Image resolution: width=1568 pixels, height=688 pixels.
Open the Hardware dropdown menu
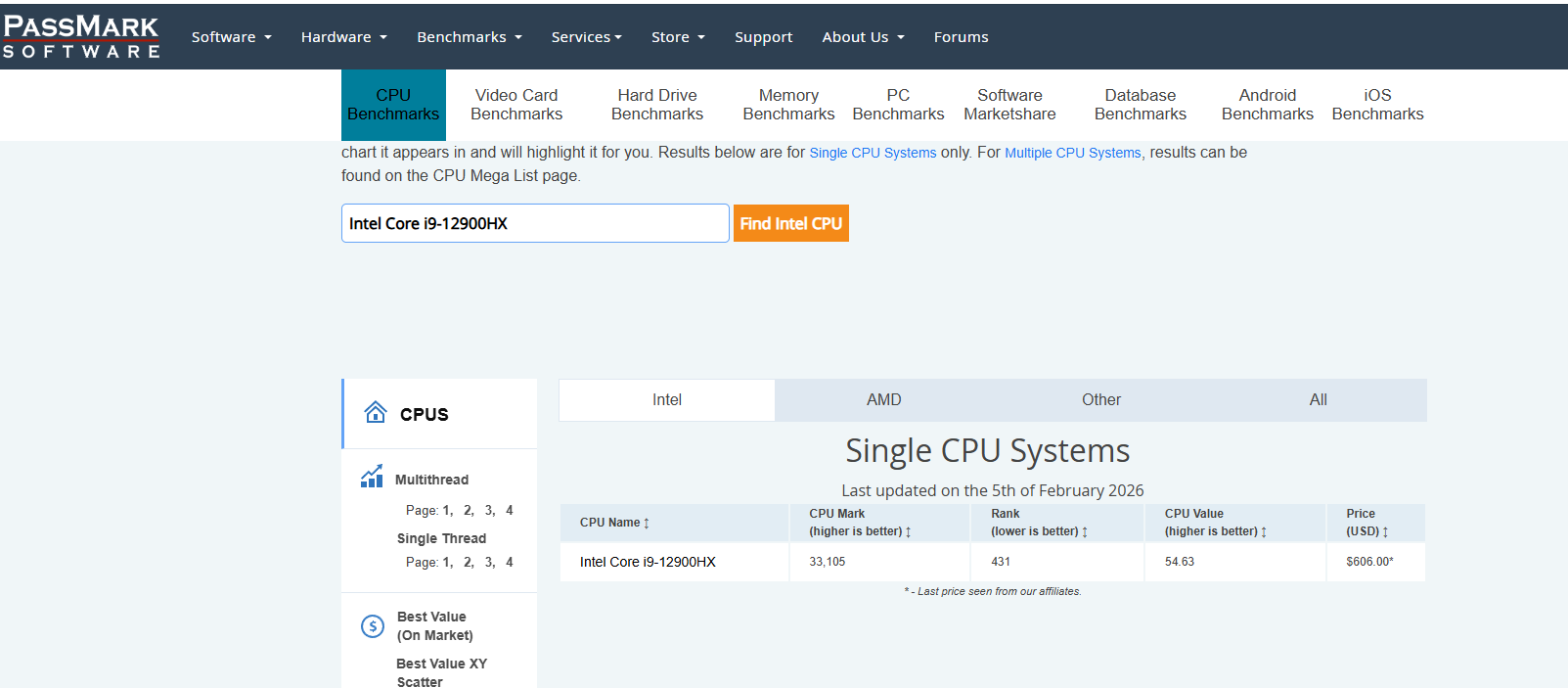343,37
